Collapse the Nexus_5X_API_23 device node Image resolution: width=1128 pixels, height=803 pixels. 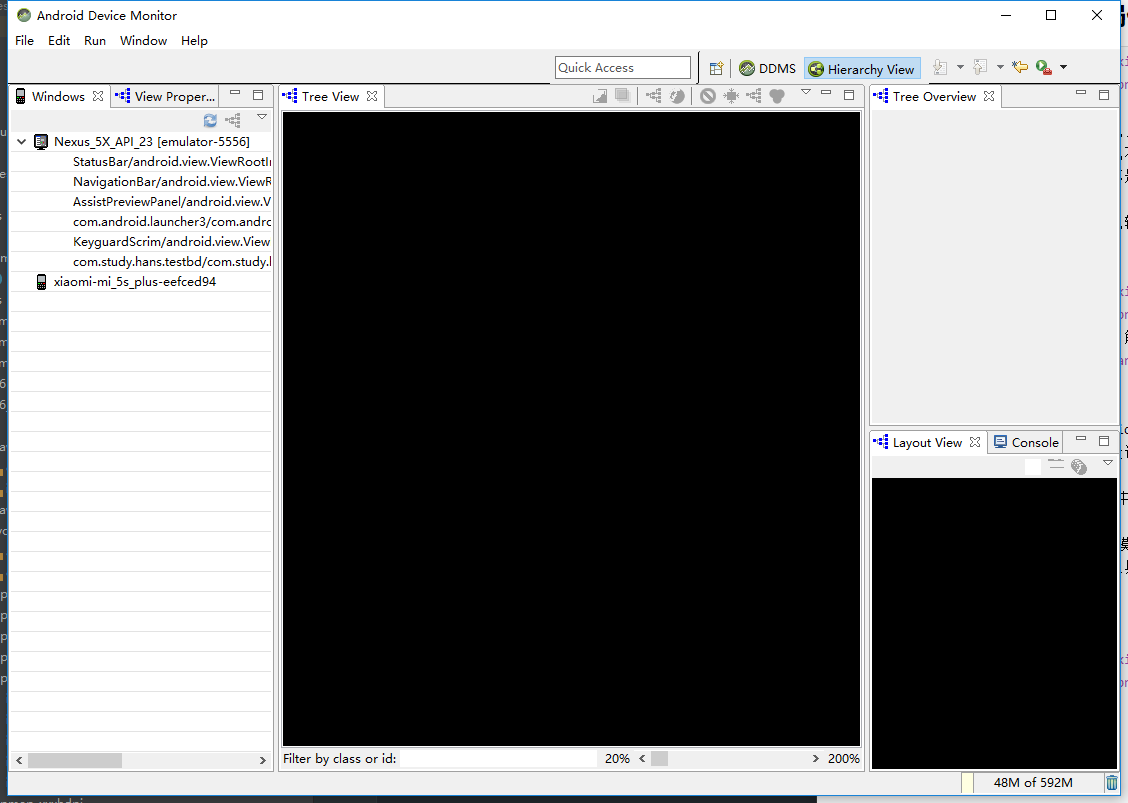[x=22, y=142]
